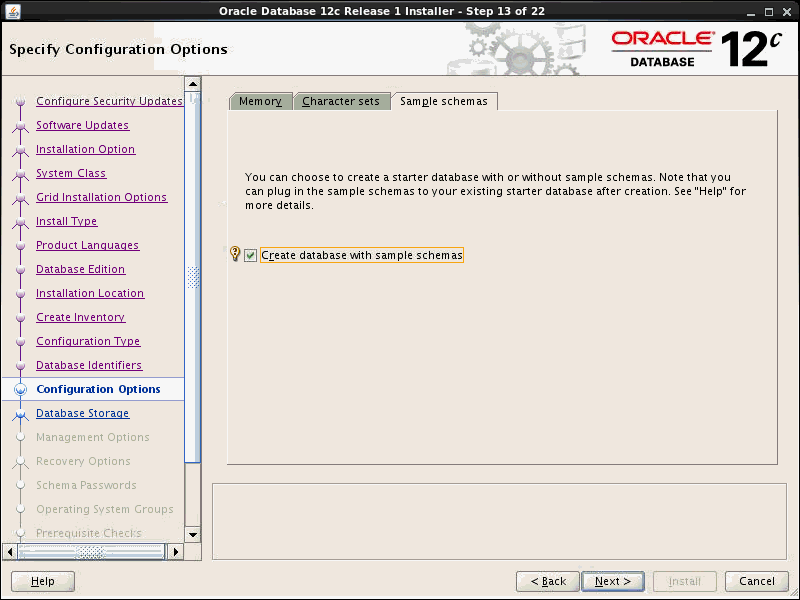Viewport: 800px width, 600px height.
Task: Click the Next button
Action: pos(612,581)
